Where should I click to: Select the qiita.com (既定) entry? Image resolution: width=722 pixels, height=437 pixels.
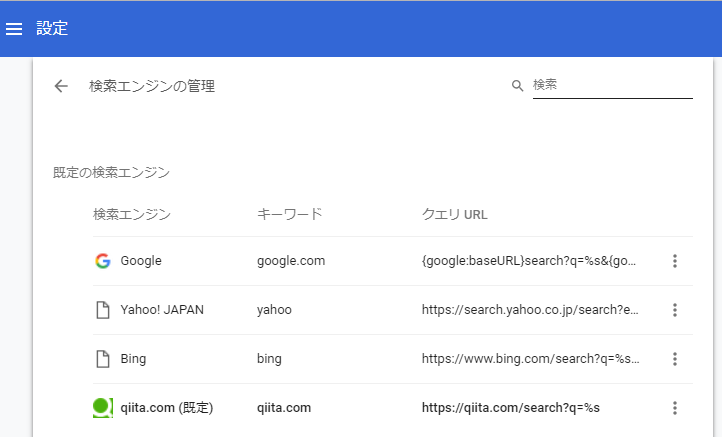click(x=167, y=408)
